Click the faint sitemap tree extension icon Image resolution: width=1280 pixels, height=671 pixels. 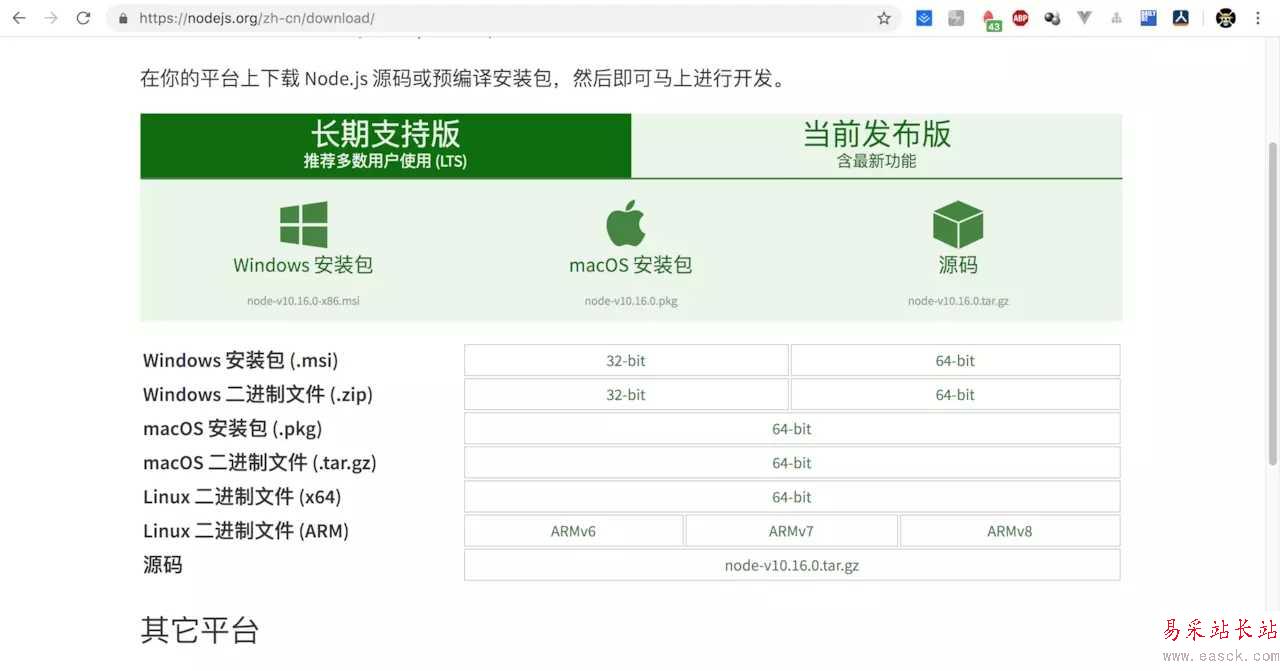pyautogui.click(x=1116, y=18)
